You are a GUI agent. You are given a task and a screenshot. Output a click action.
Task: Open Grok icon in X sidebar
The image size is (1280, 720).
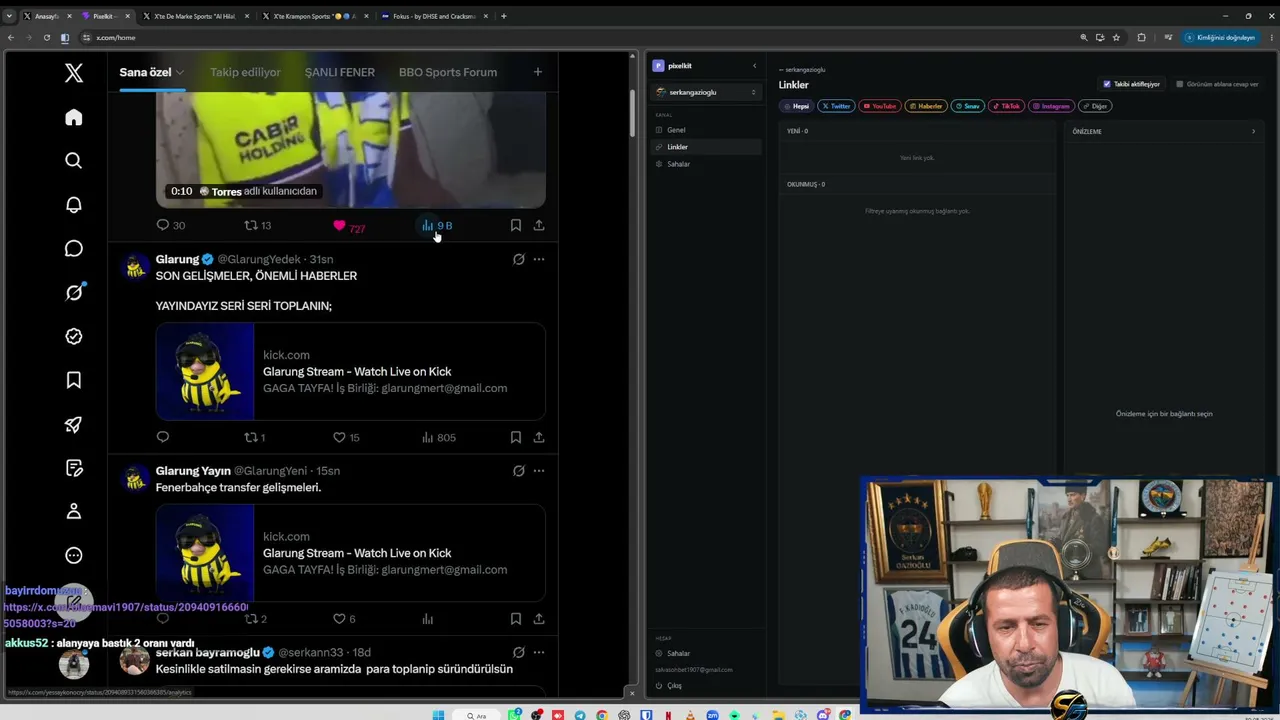pyautogui.click(x=73, y=293)
